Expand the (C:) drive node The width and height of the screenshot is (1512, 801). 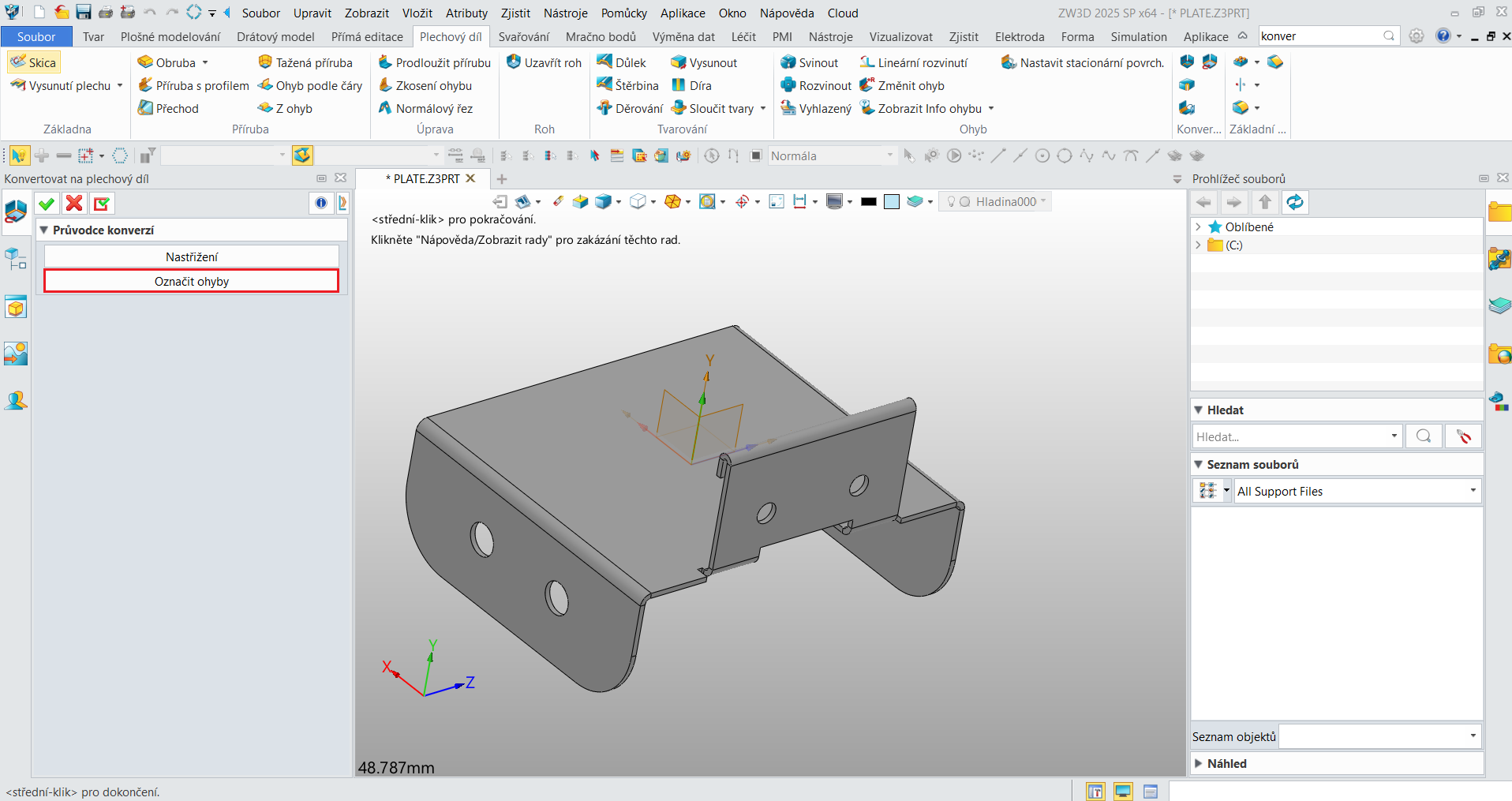click(x=1198, y=245)
